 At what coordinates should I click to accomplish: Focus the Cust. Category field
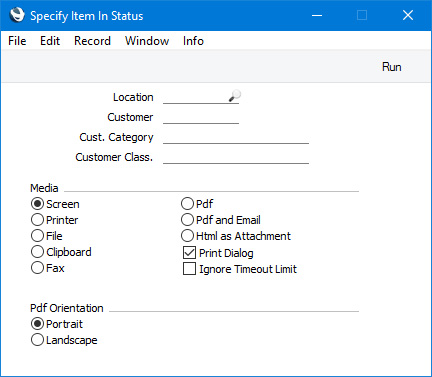coord(236,137)
